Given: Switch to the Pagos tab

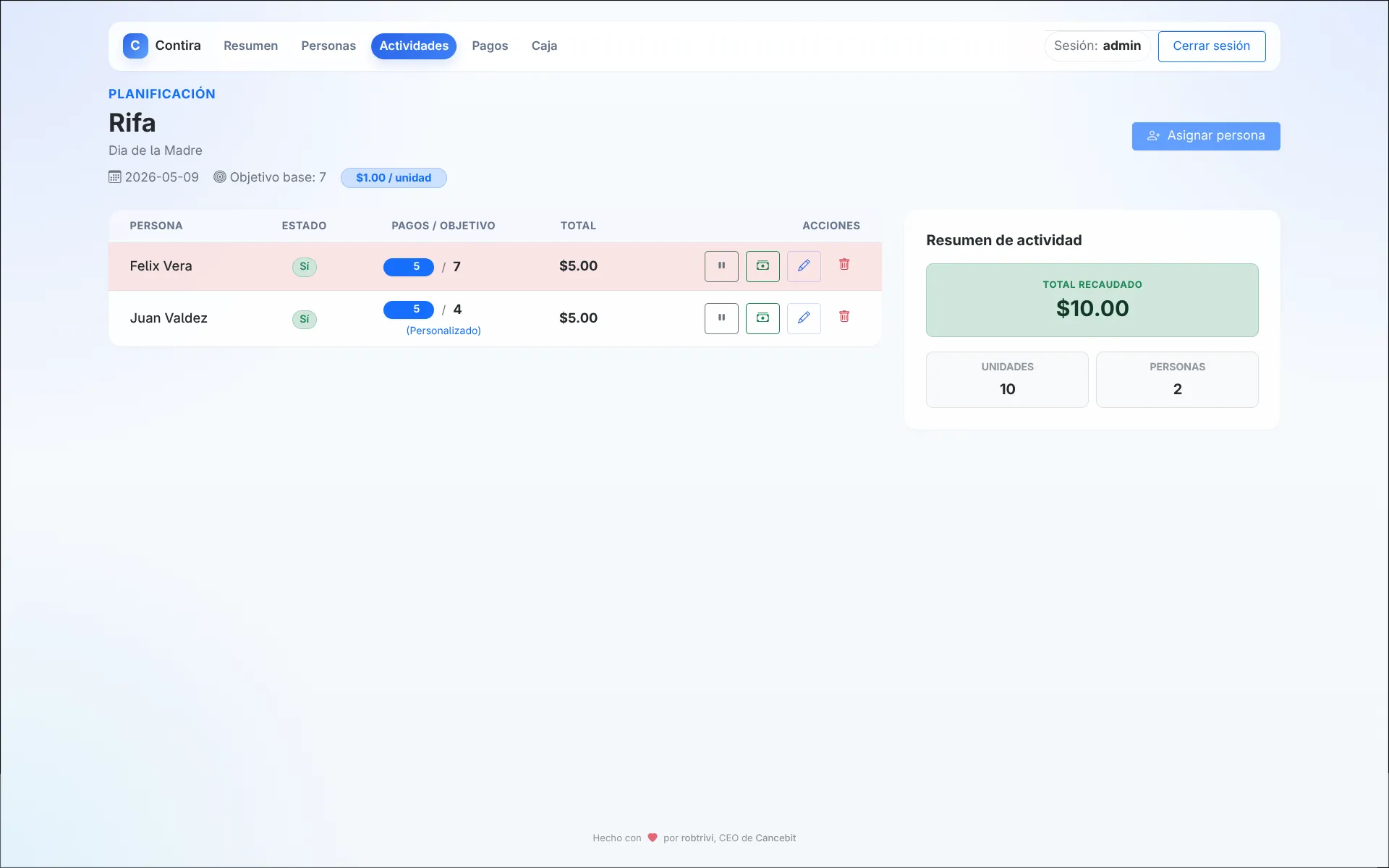Looking at the screenshot, I should click(x=490, y=46).
